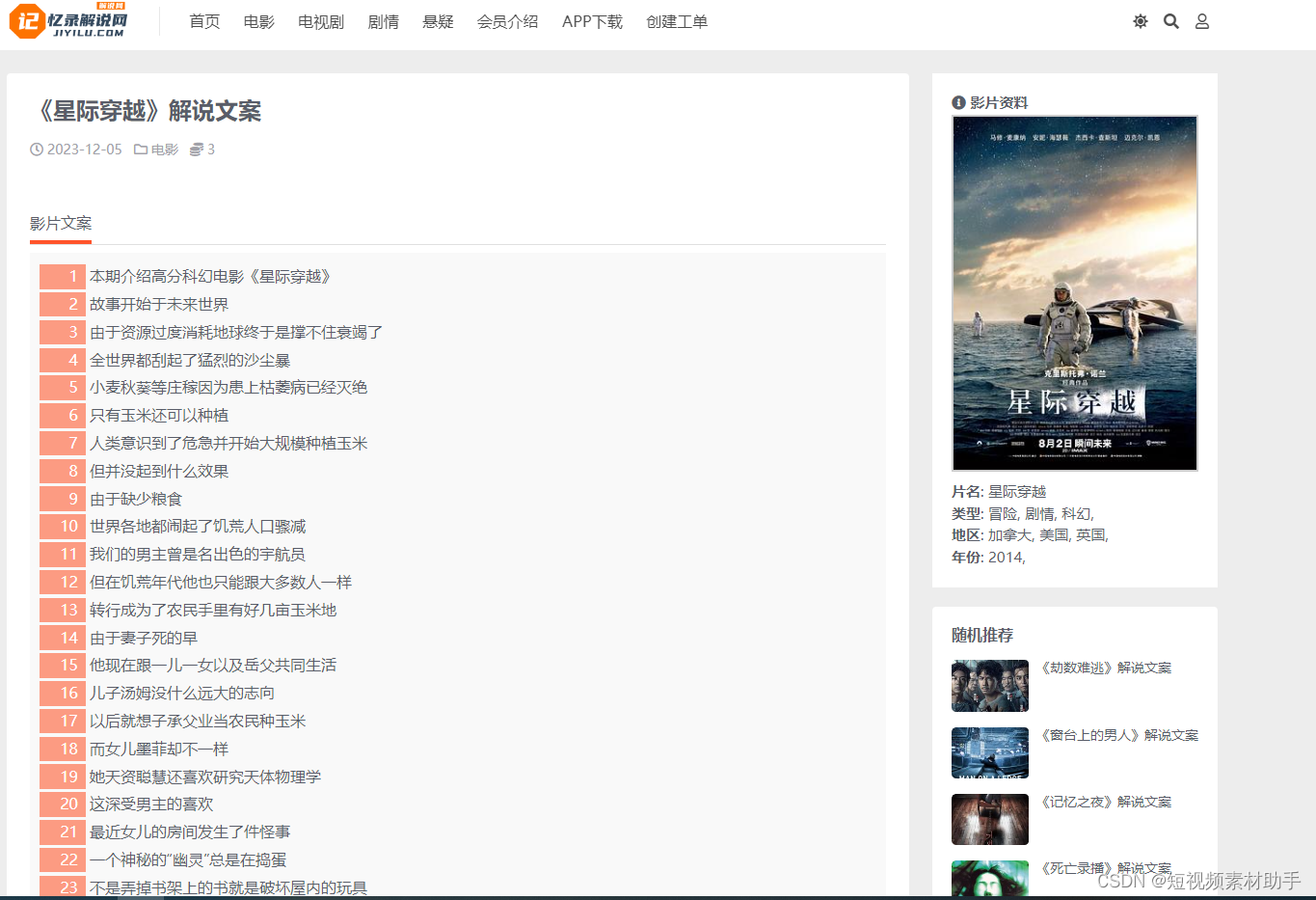Click line 21 最近女儿的房间发生了件怪事
1316x900 pixels.
click(x=190, y=832)
